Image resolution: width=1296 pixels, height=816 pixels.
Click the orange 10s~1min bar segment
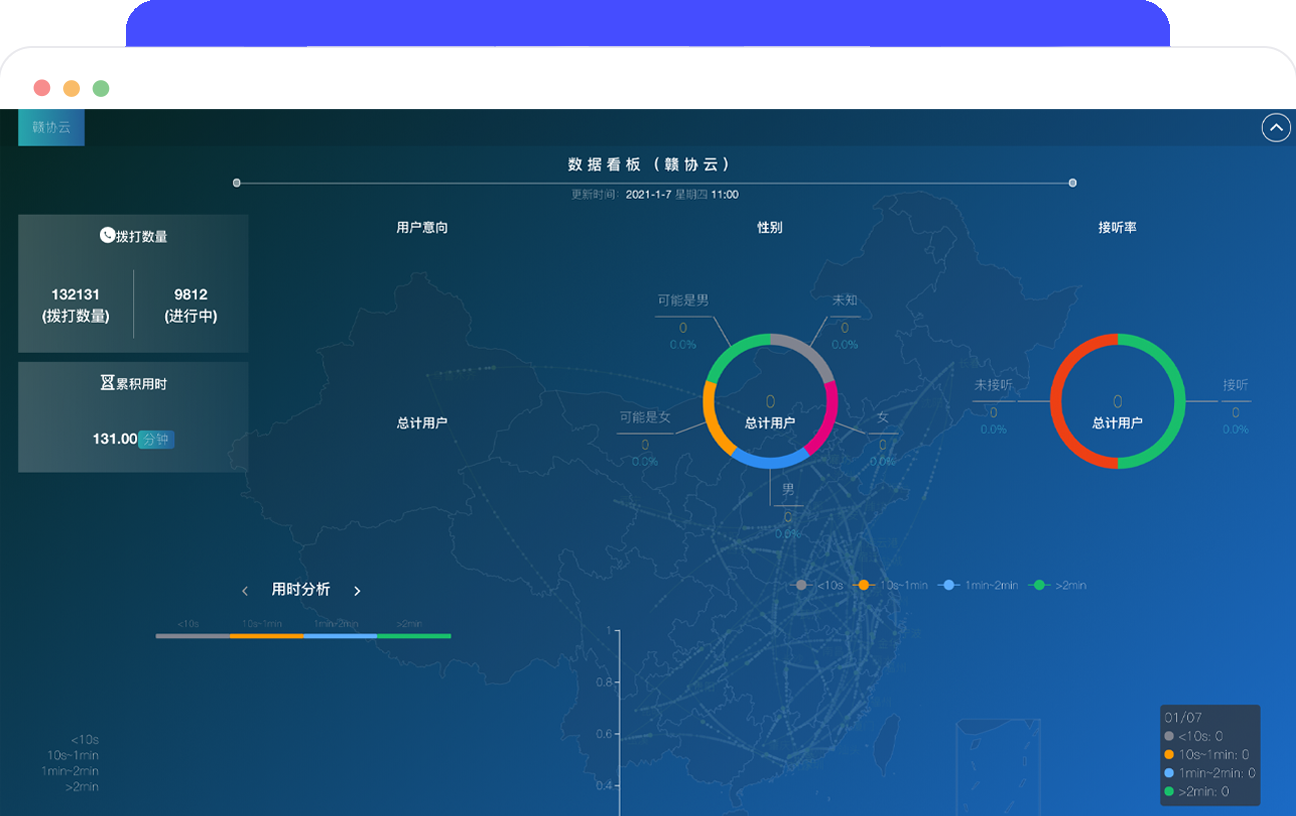point(267,636)
